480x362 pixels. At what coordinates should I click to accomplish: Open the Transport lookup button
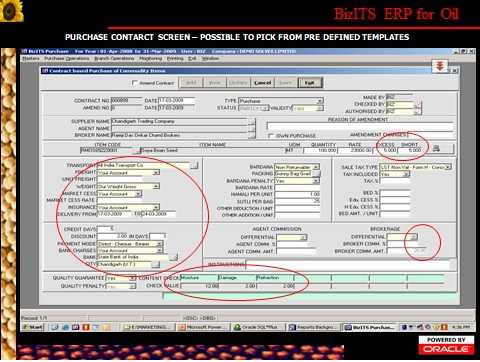click(x=194, y=165)
